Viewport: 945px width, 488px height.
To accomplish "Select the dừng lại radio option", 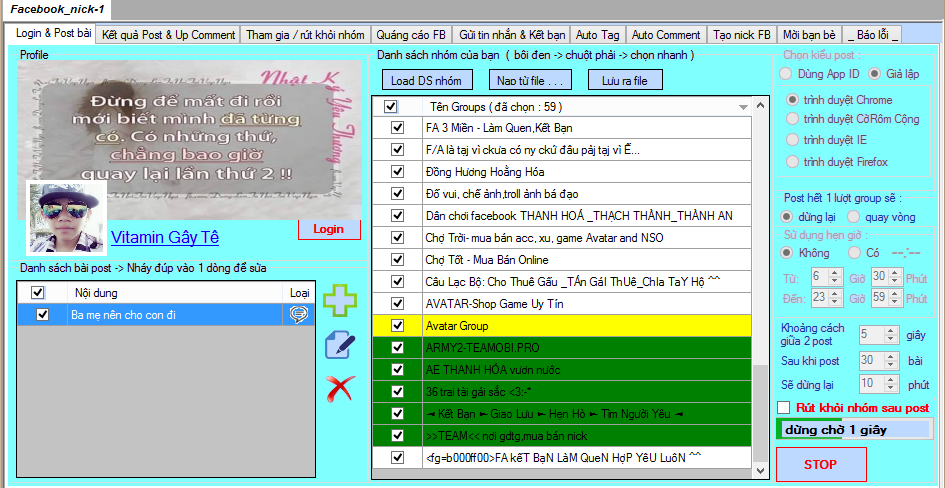I will point(786,216).
